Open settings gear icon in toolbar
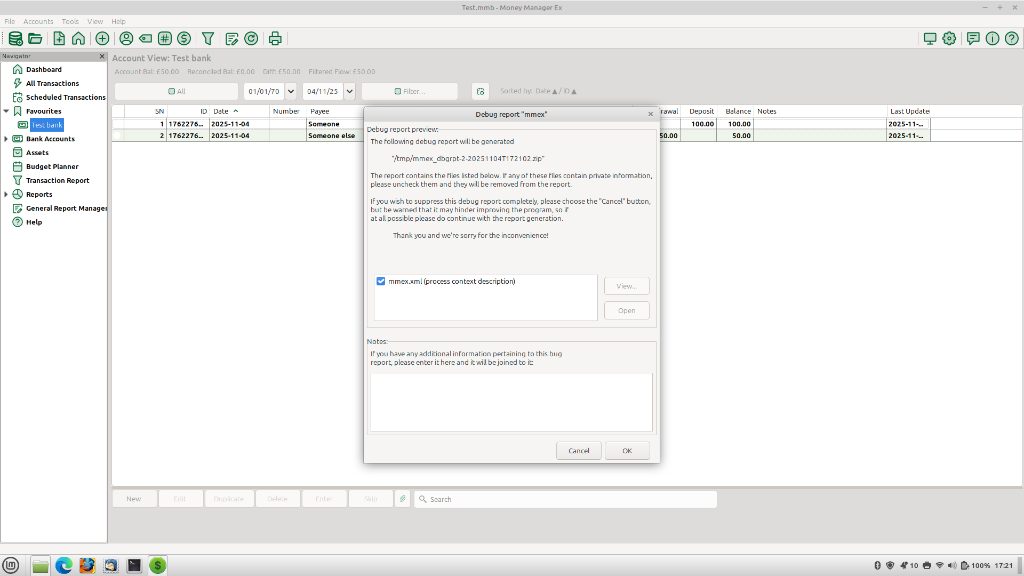This screenshot has width=1024, height=576. pos(949,39)
